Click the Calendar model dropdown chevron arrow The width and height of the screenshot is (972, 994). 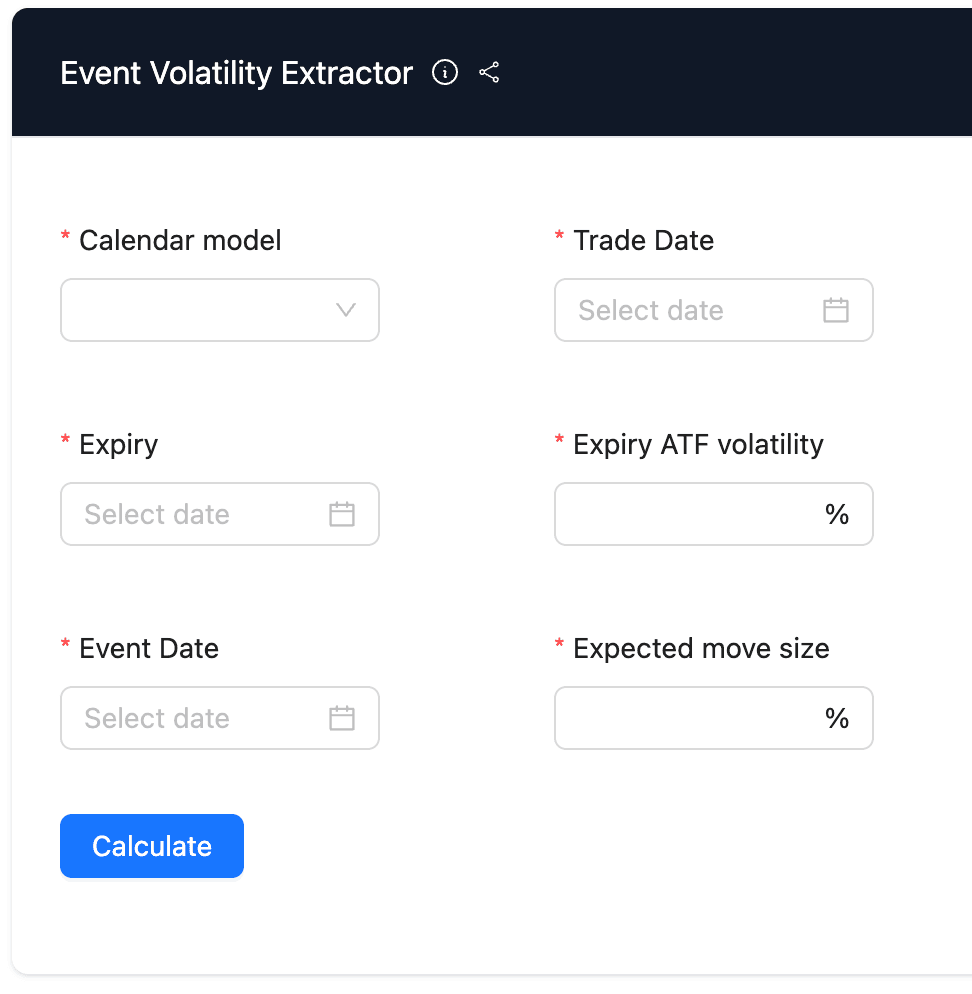[345, 310]
